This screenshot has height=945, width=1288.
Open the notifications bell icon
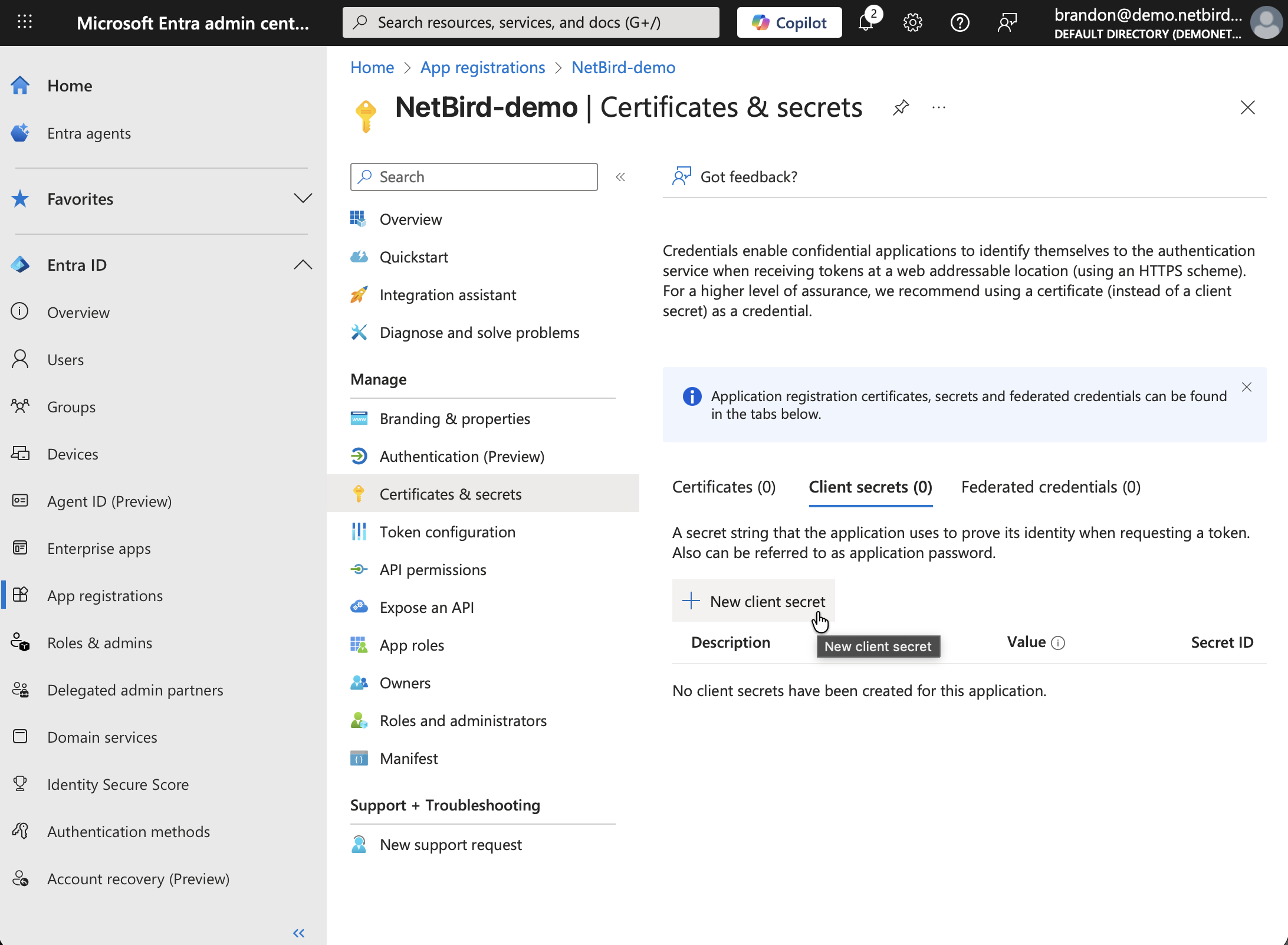(x=866, y=23)
